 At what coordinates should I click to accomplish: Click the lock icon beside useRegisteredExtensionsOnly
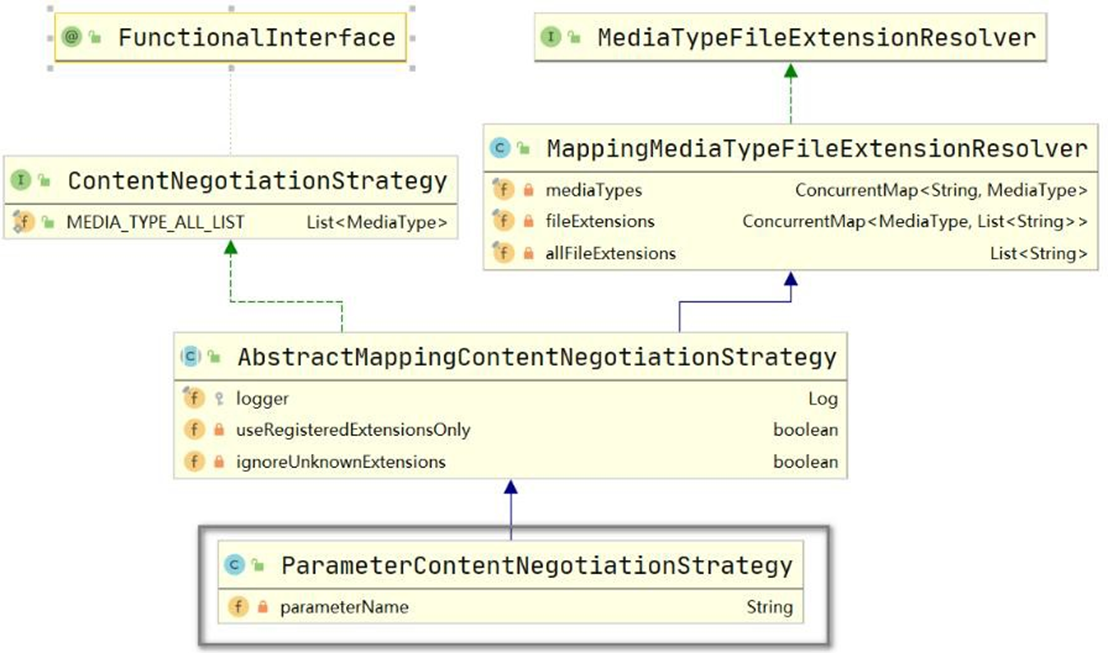[219, 430]
